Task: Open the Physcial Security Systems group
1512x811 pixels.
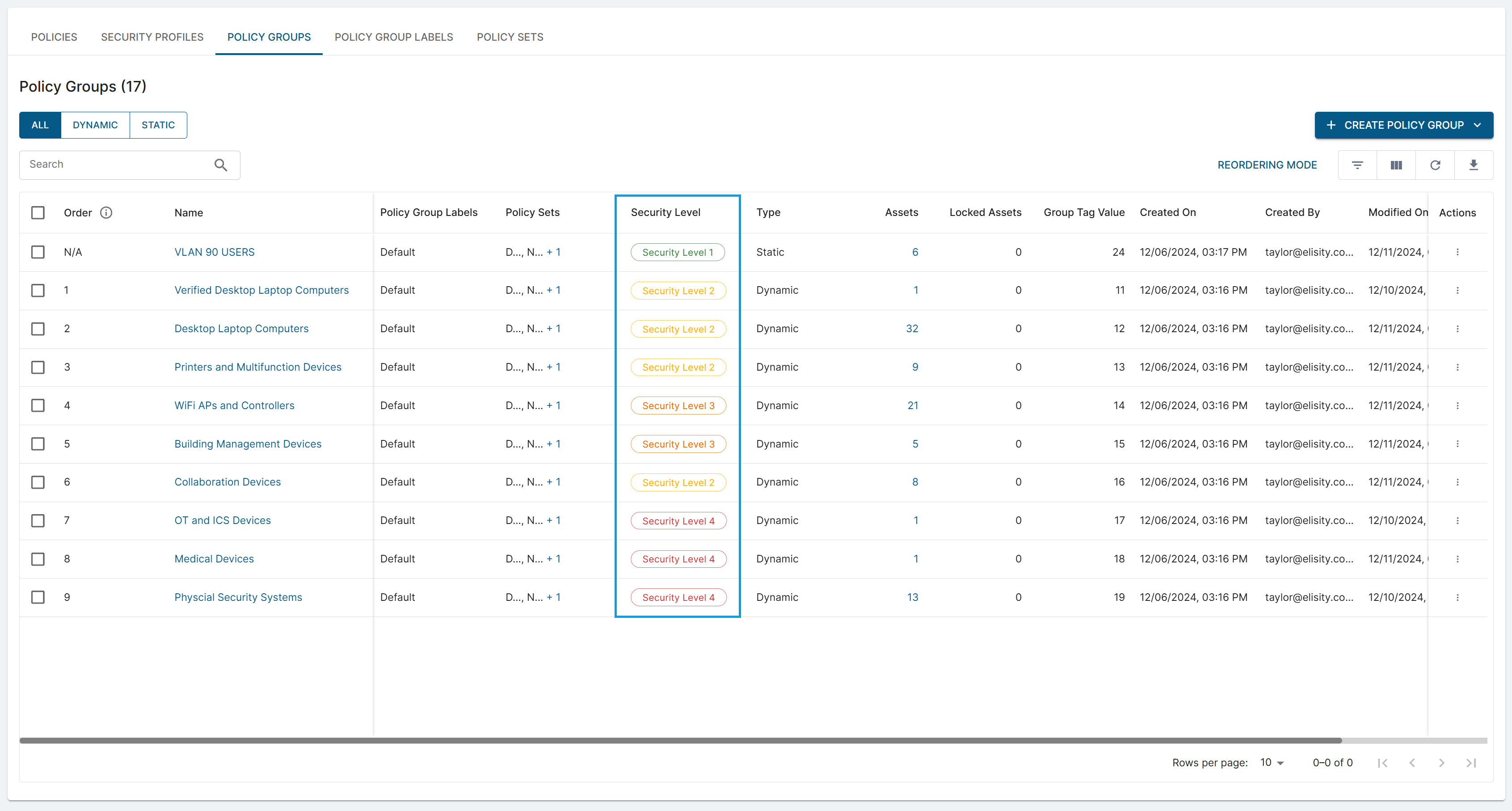Action: (238, 597)
